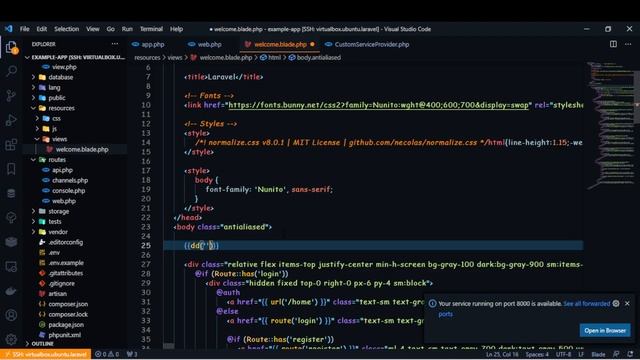Click the notifications bell in status bar
Viewport: 640px width, 360px height.
click(630, 354)
